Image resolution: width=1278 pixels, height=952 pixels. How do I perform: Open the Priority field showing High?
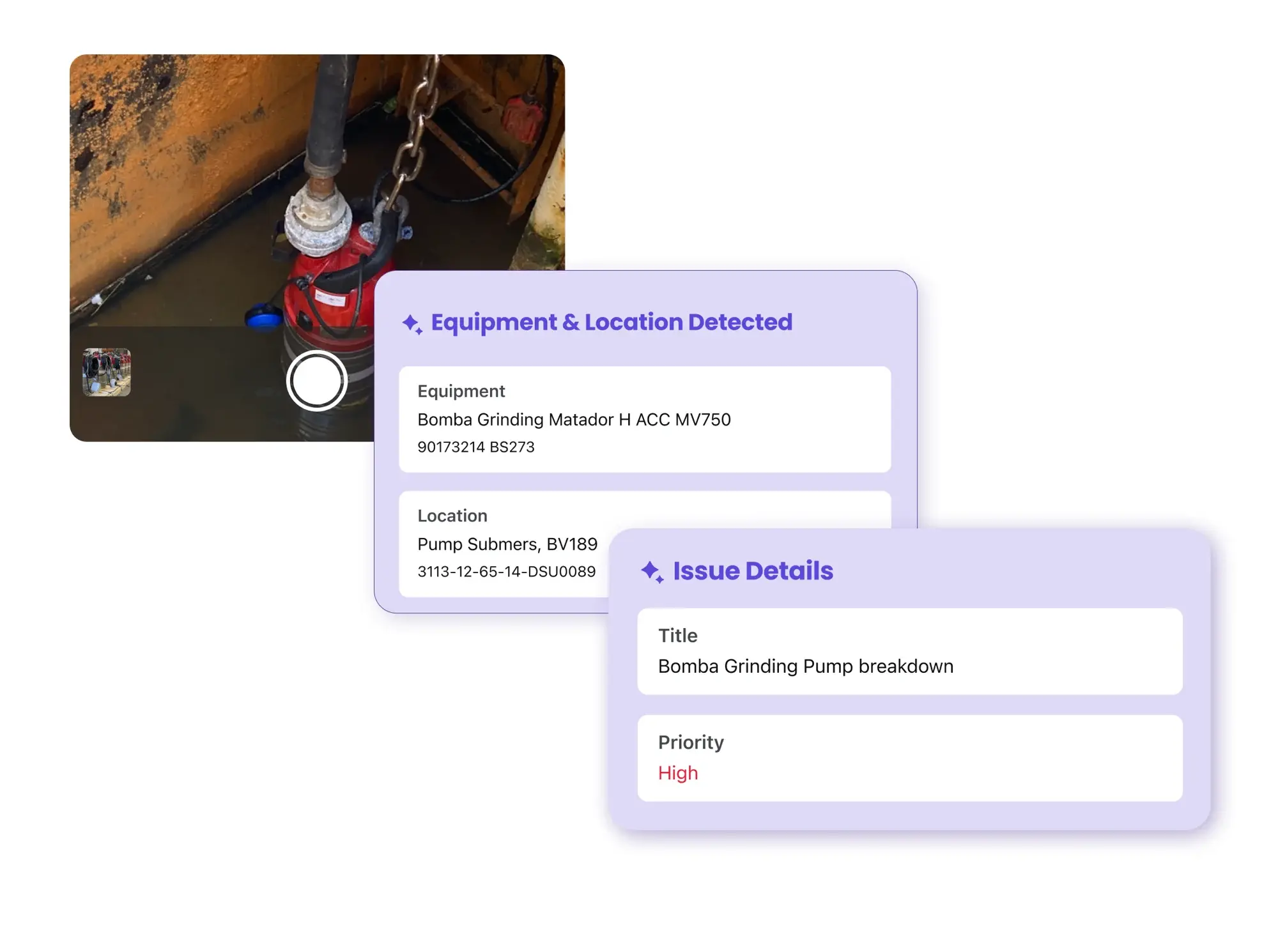point(910,758)
